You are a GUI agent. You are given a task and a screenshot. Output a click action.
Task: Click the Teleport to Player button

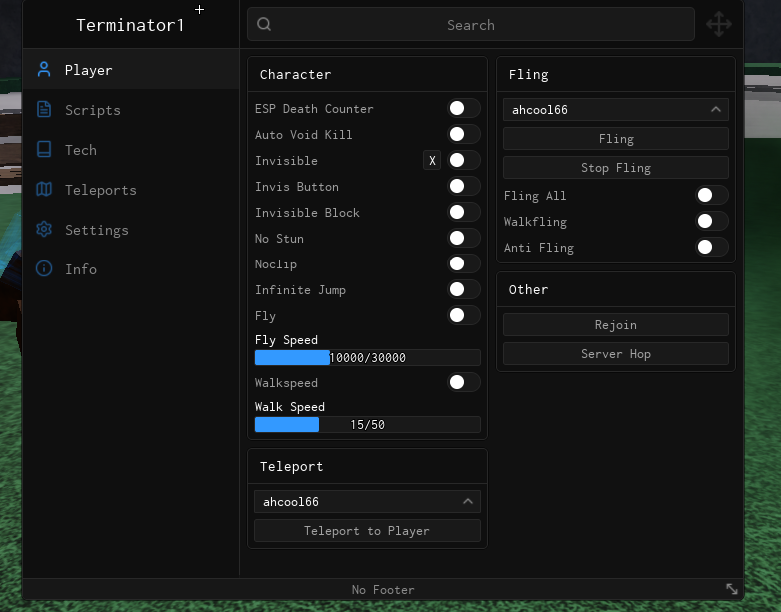pyautogui.click(x=367, y=530)
